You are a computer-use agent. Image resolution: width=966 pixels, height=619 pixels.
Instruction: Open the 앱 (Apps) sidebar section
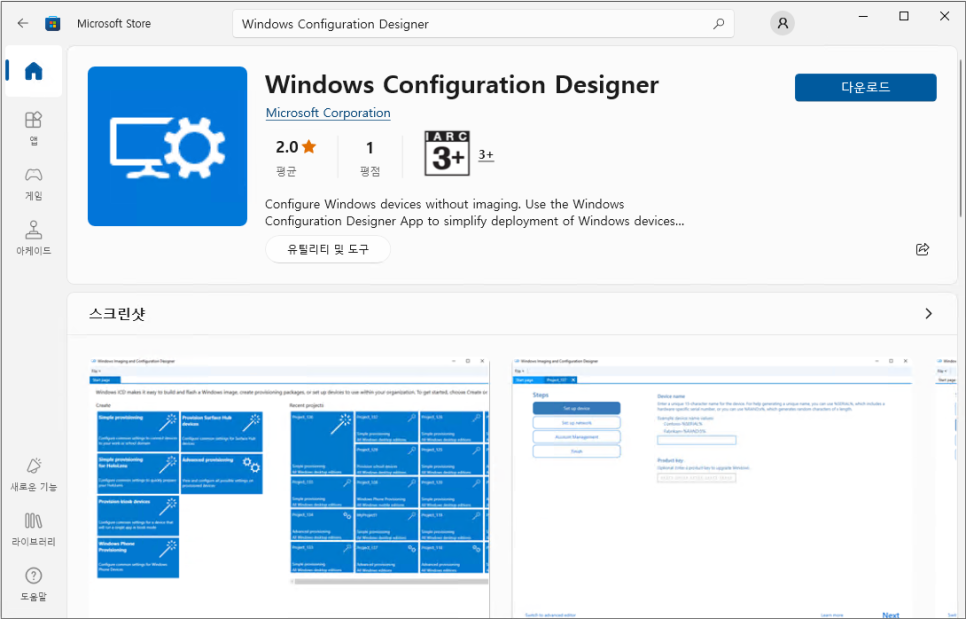point(33,128)
